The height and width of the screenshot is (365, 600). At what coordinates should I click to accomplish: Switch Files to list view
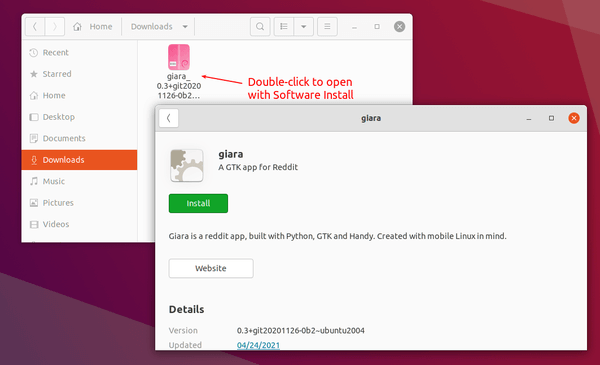284,26
